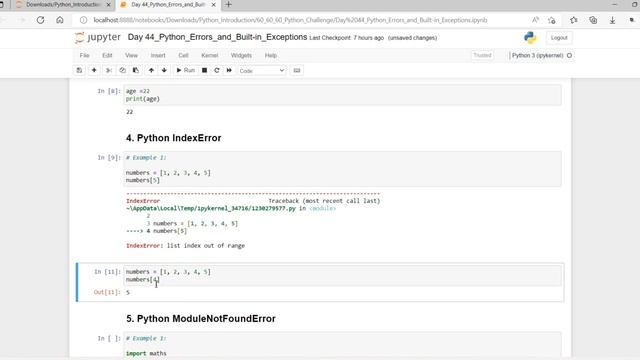Screen dimensions: 640x360
Task: Close the Day 44_Python_Errors tab
Action: click(213, 4)
